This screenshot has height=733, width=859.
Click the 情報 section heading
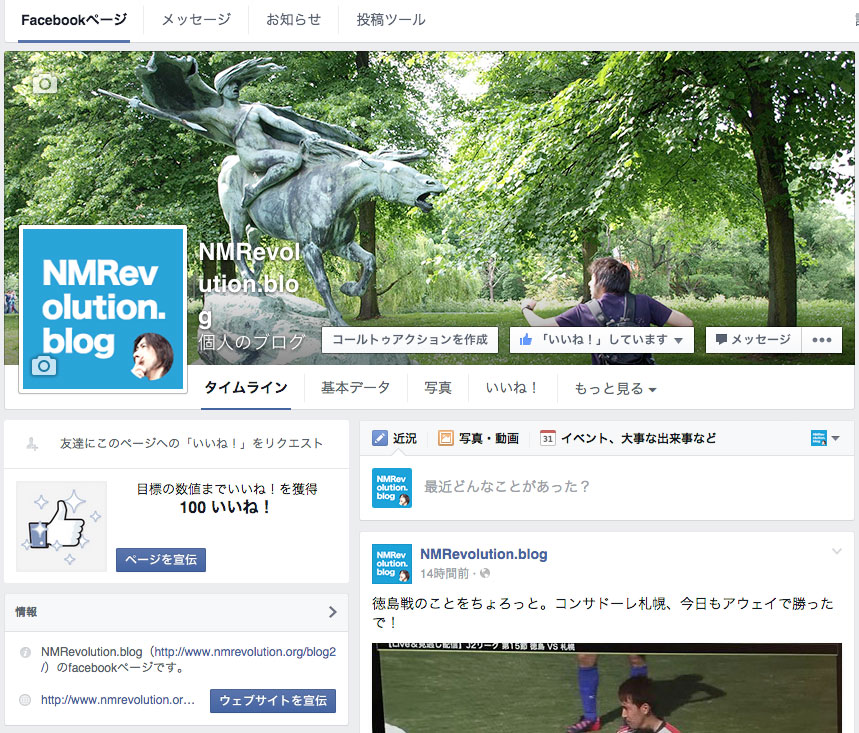coord(26,612)
